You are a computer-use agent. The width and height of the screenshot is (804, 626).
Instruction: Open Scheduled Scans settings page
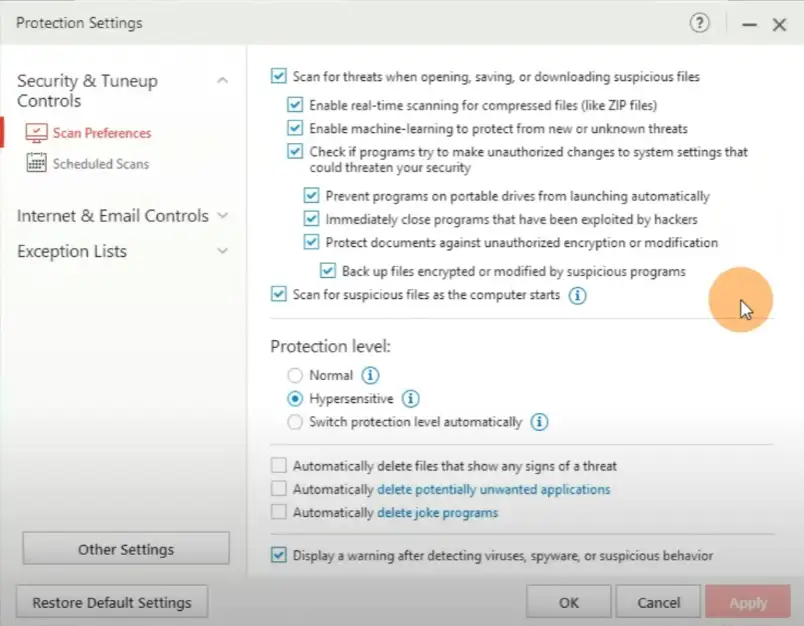[100, 164]
